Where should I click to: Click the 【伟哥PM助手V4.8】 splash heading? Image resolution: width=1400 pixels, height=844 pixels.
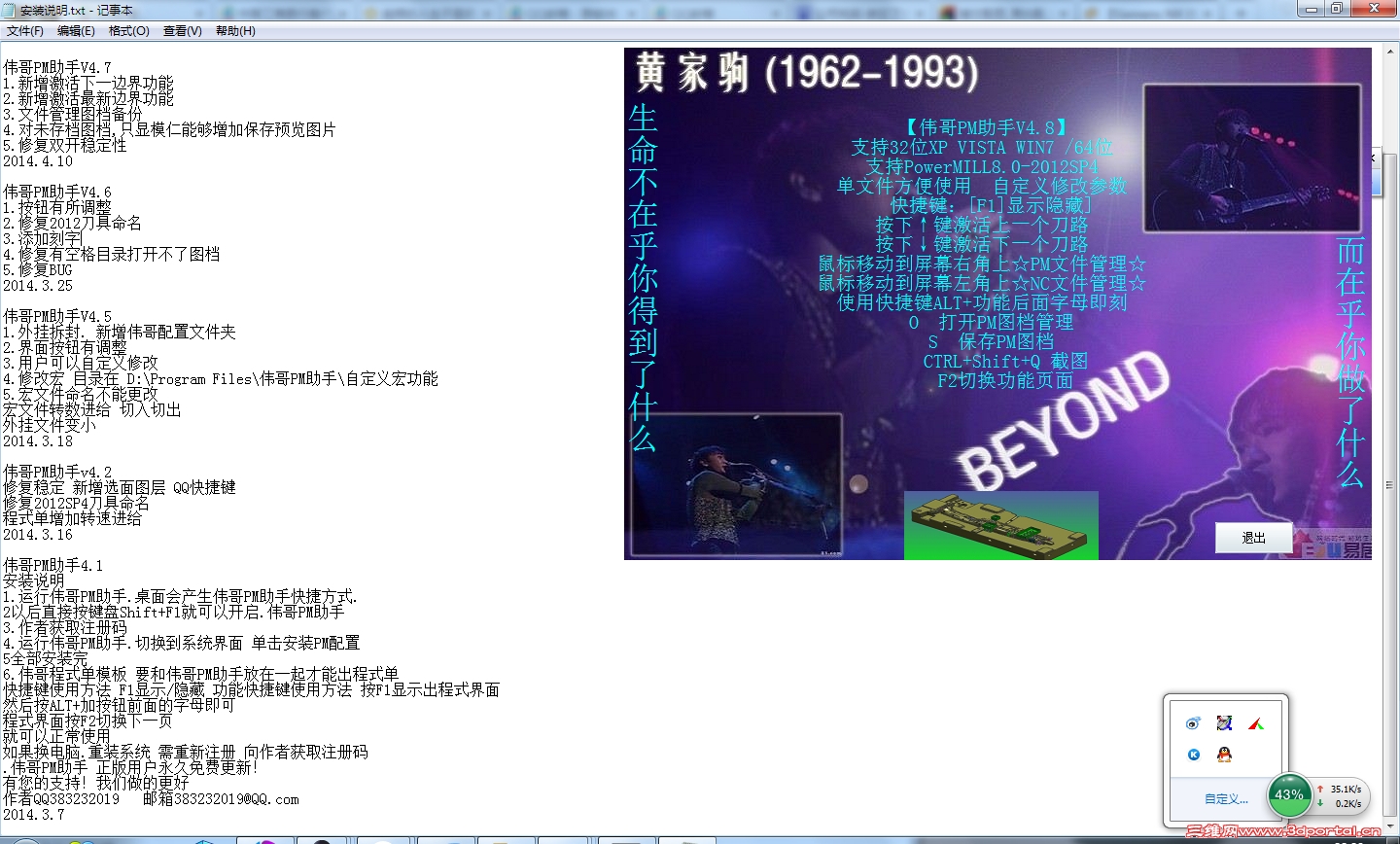pos(987,127)
